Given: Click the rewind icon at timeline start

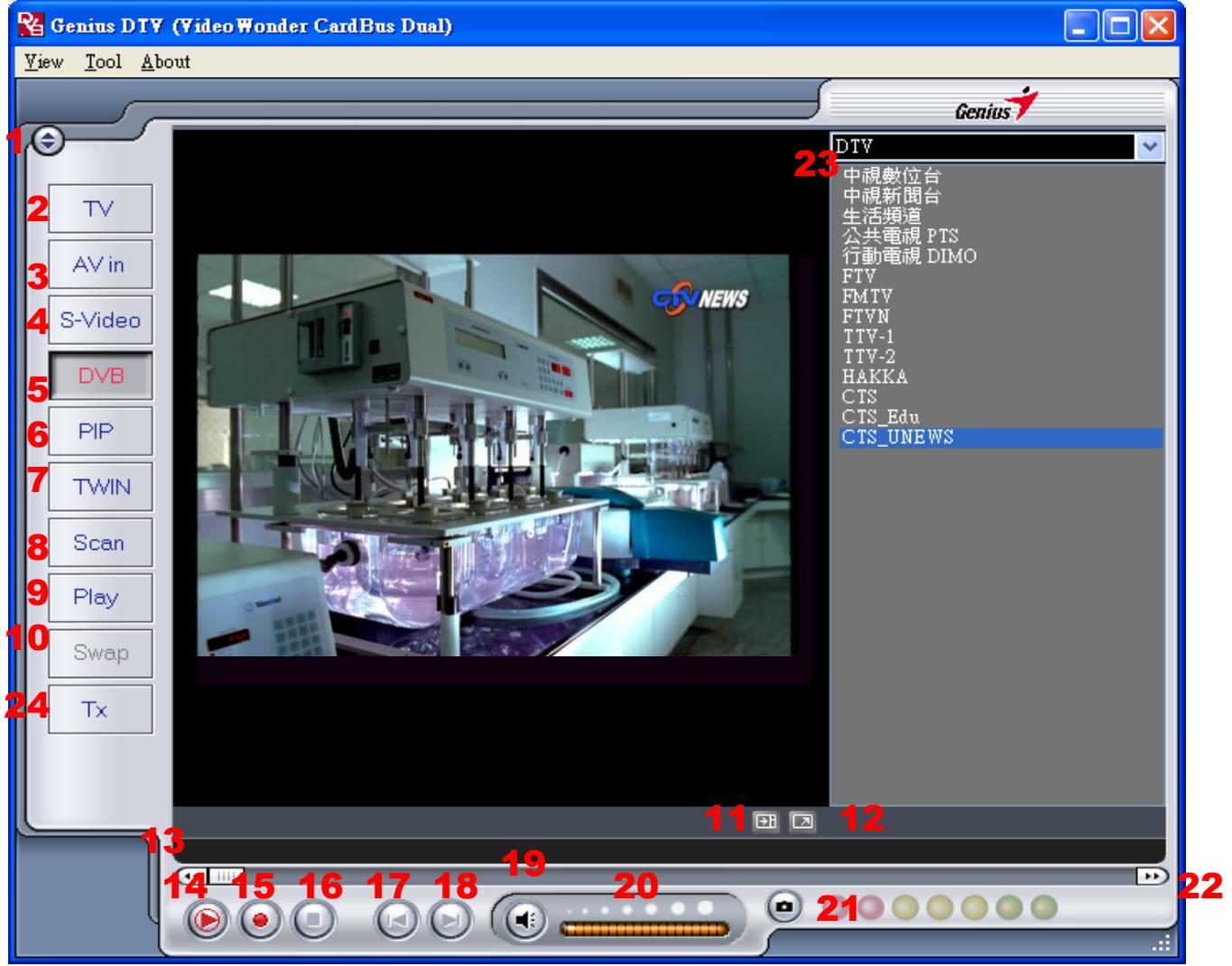Looking at the screenshot, I should 190,876.
